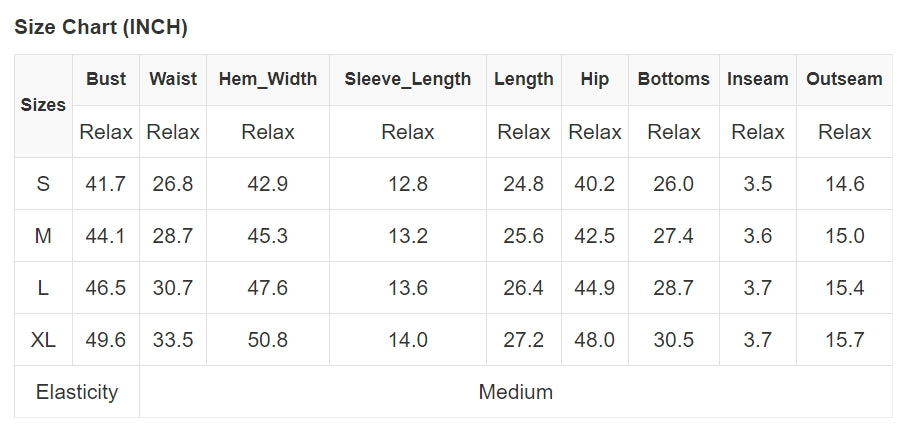This screenshot has height=429, width=904.
Task: Click the L hip value 44.9
Action: coord(595,288)
